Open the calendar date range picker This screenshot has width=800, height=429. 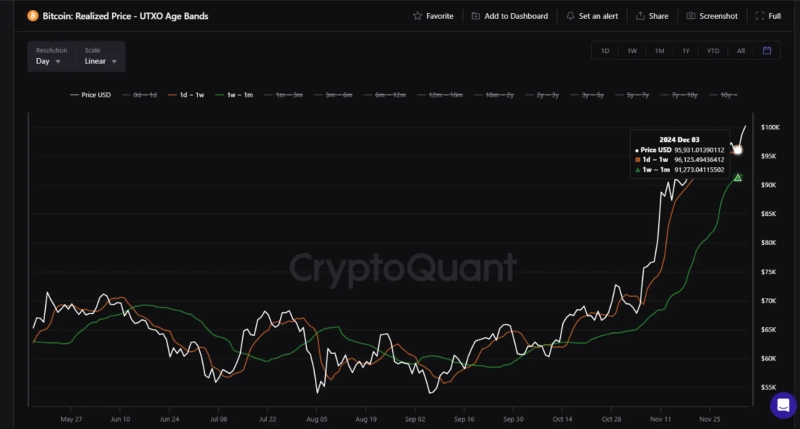[767, 50]
